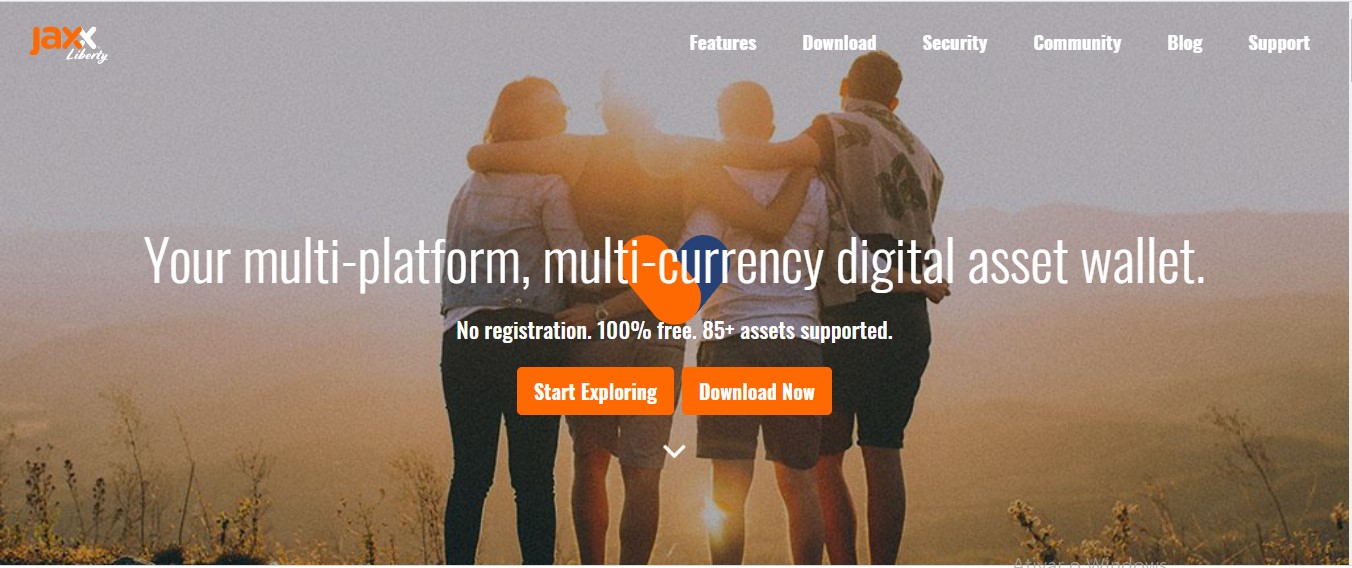Viewport: 1352px width, 568px height.
Task: Go to the Security section
Action: 954,43
